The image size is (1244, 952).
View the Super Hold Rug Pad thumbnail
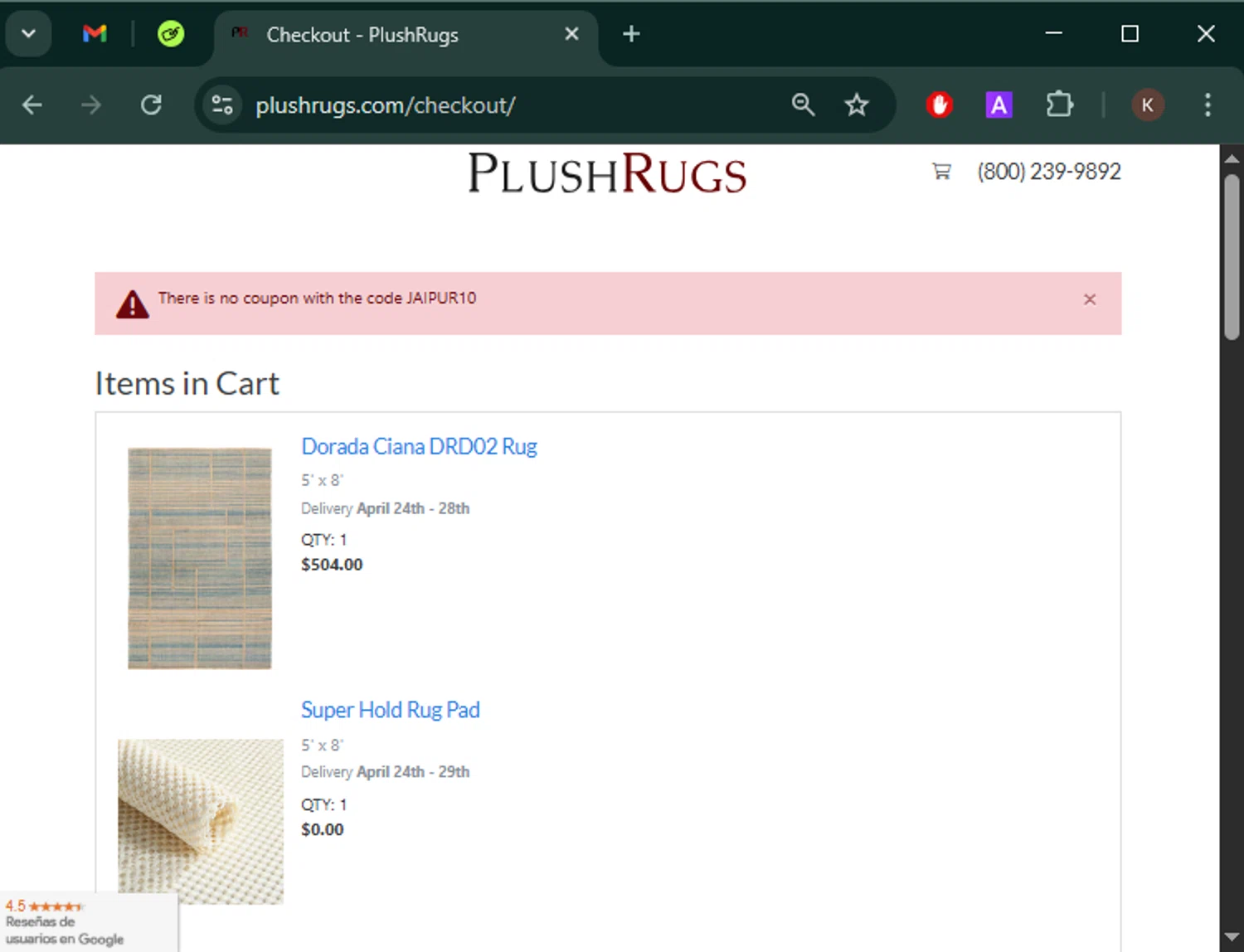pyautogui.click(x=201, y=822)
